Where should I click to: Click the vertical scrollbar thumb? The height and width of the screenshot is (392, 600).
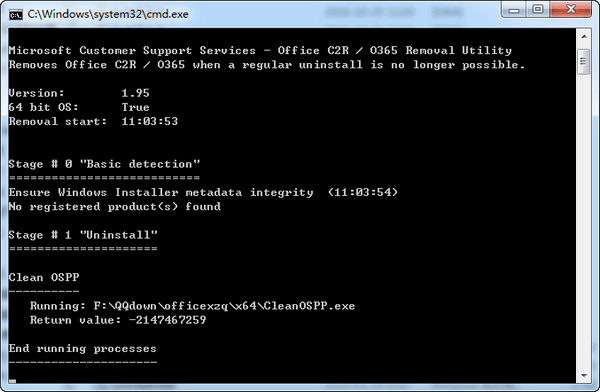[x=584, y=62]
